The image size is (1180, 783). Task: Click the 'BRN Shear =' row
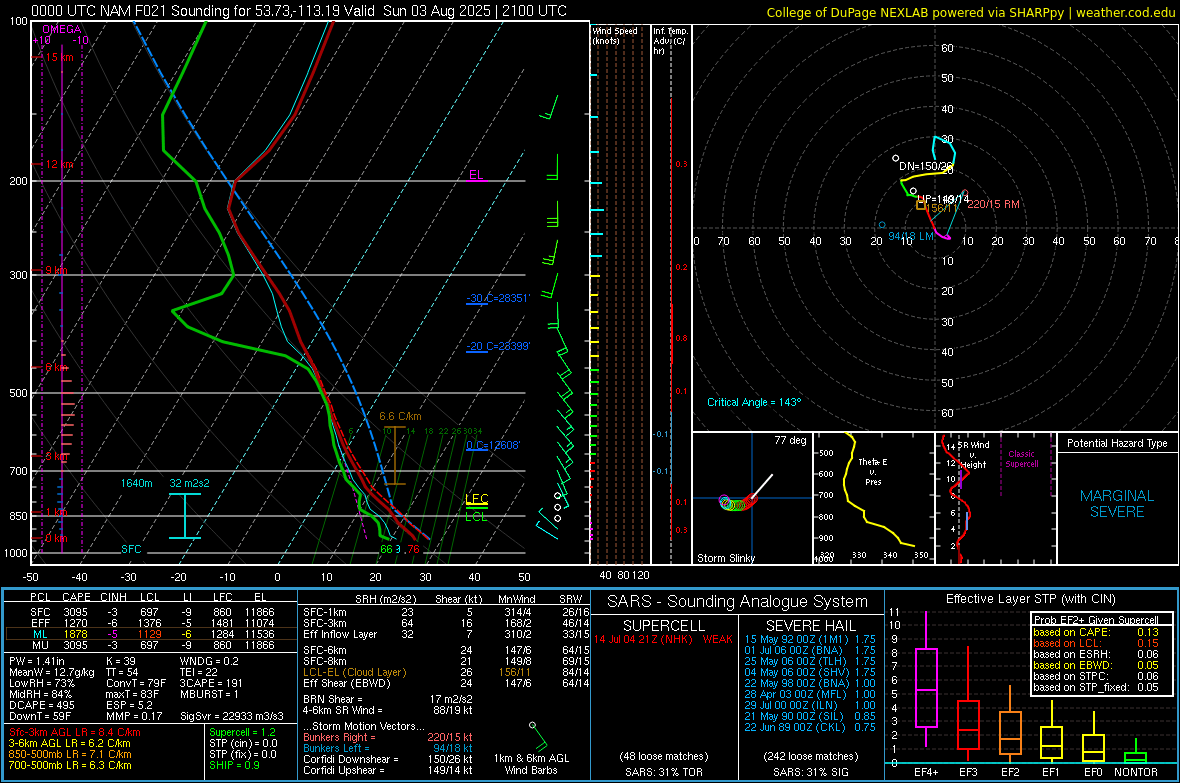click(x=388, y=699)
